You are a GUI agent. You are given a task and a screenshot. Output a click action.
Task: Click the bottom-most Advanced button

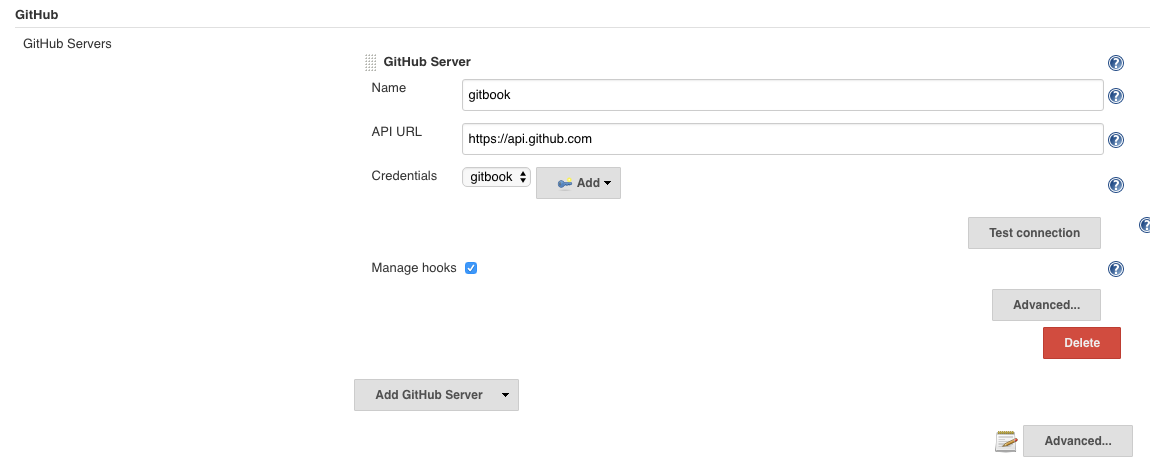click(1077, 441)
